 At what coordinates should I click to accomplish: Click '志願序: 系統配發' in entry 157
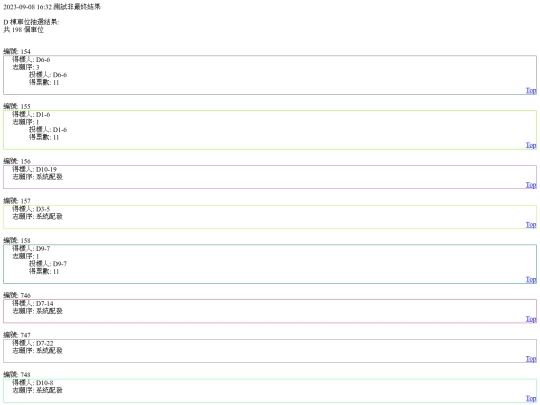[x=38, y=216]
